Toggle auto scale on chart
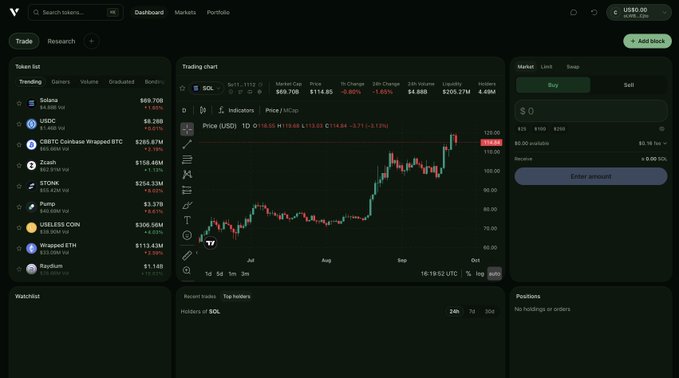Image resolution: width=679 pixels, height=378 pixels. pyautogui.click(x=495, y=274)
